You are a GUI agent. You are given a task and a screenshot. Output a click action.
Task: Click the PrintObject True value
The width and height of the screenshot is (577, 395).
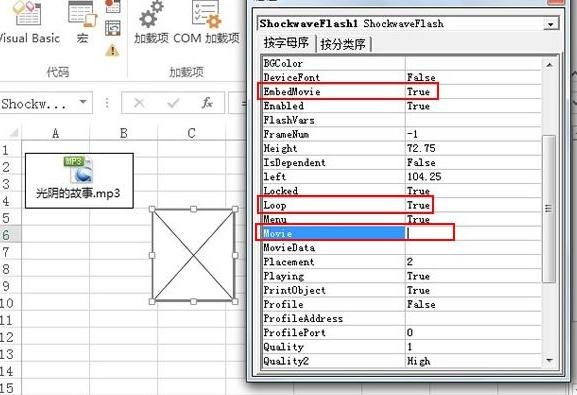418,290
